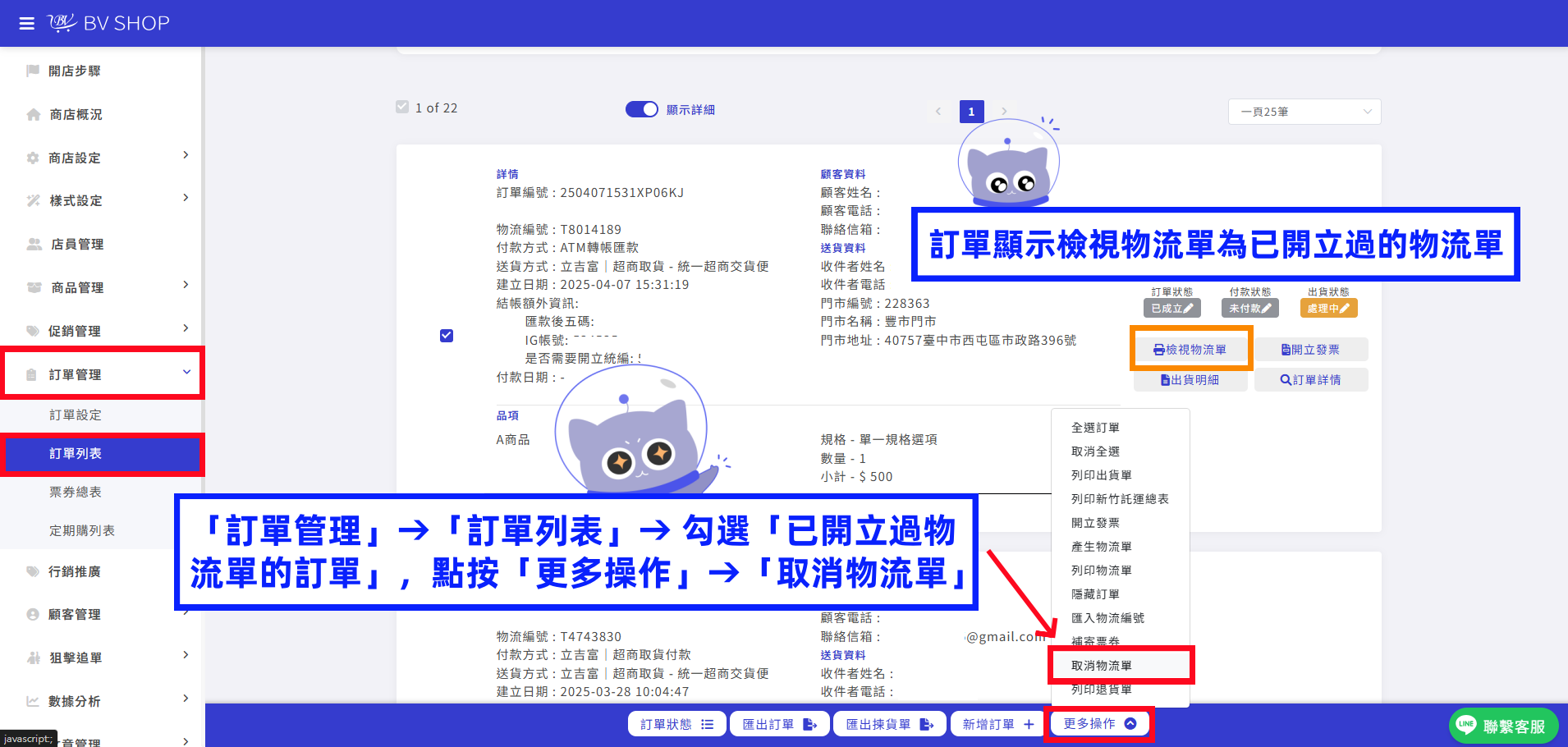Click the 開店步驟 flag icon

click(x=33, y=71)
